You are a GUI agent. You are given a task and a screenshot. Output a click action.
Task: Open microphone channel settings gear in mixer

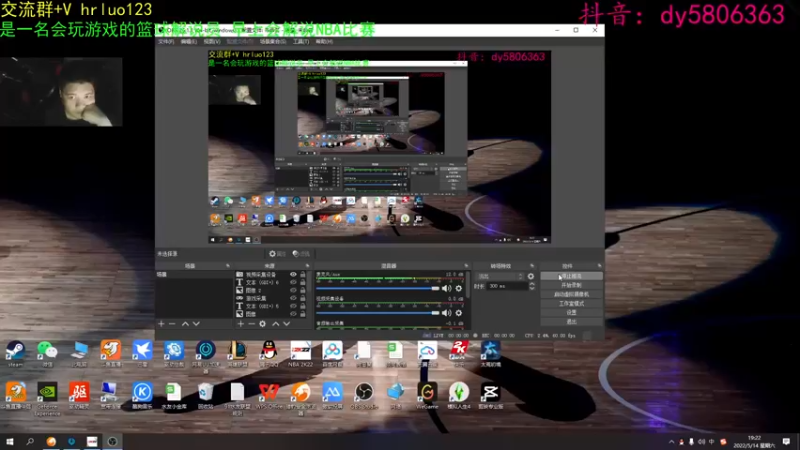pyautogui.click(x=459, y=288)
